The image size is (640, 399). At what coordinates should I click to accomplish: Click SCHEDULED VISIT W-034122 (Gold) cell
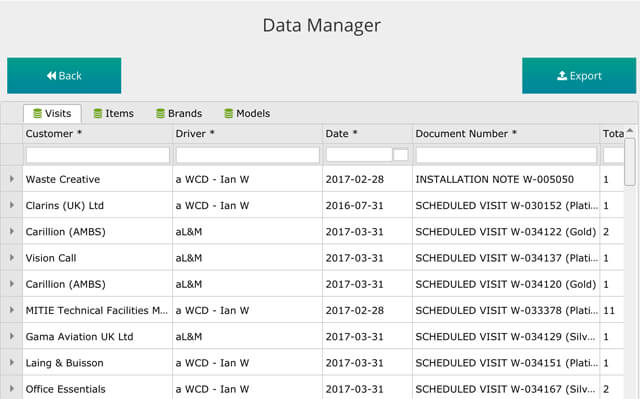pyautogui.click(x=506, y=232)
